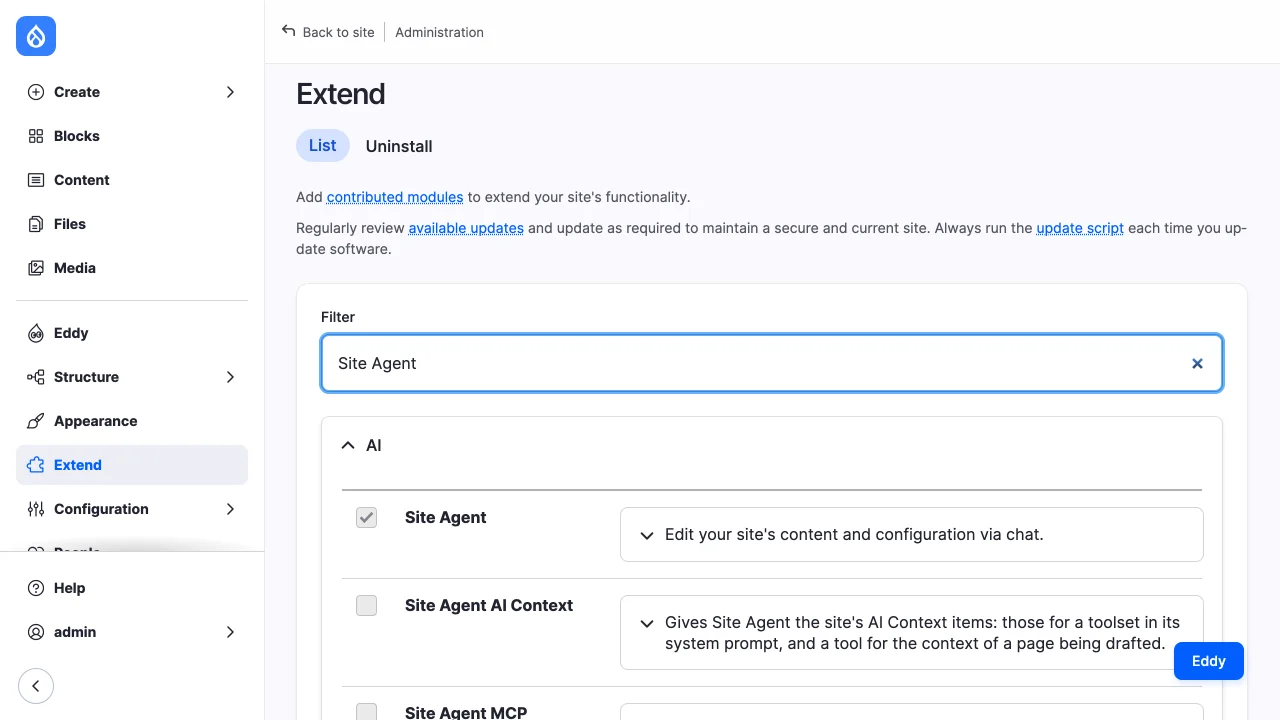Screen dimensions: 1280x720
Task: Expand the Create submenu chevron
Action: tap(230, 92)
